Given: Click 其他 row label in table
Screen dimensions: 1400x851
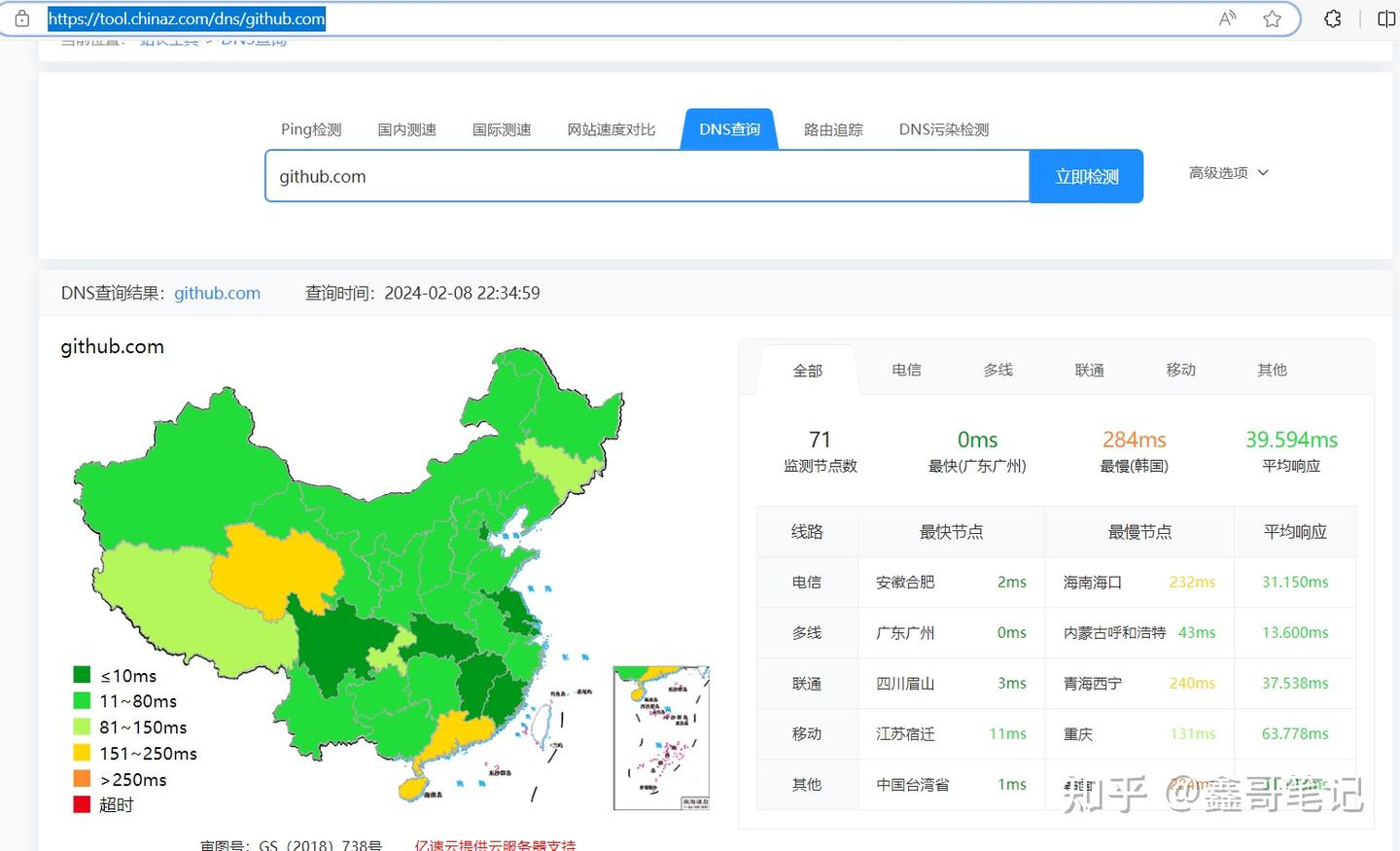Looking at the screenshot, I should click(x=807, y=784).
